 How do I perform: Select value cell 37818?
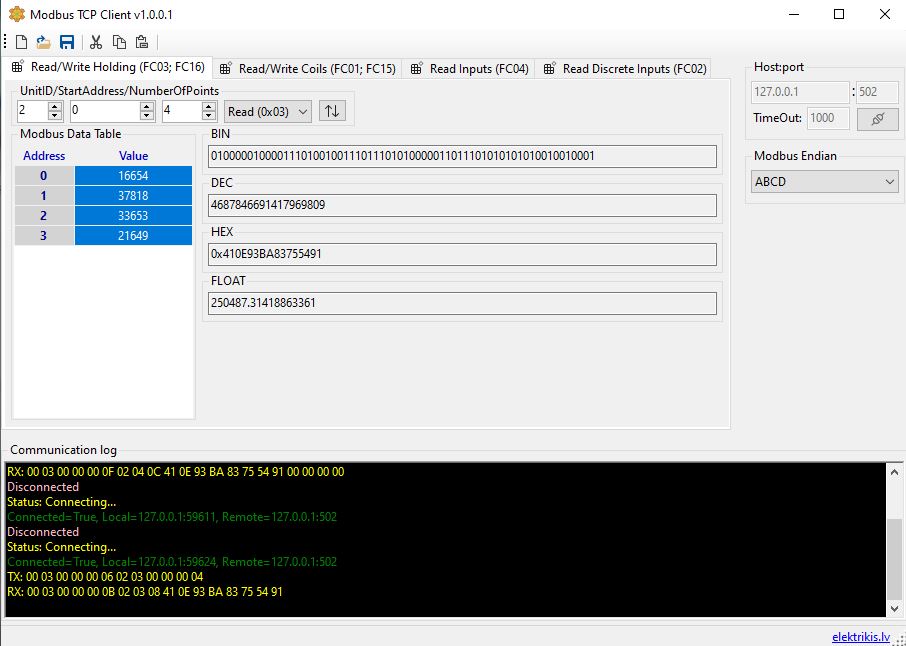coord(133,196)
